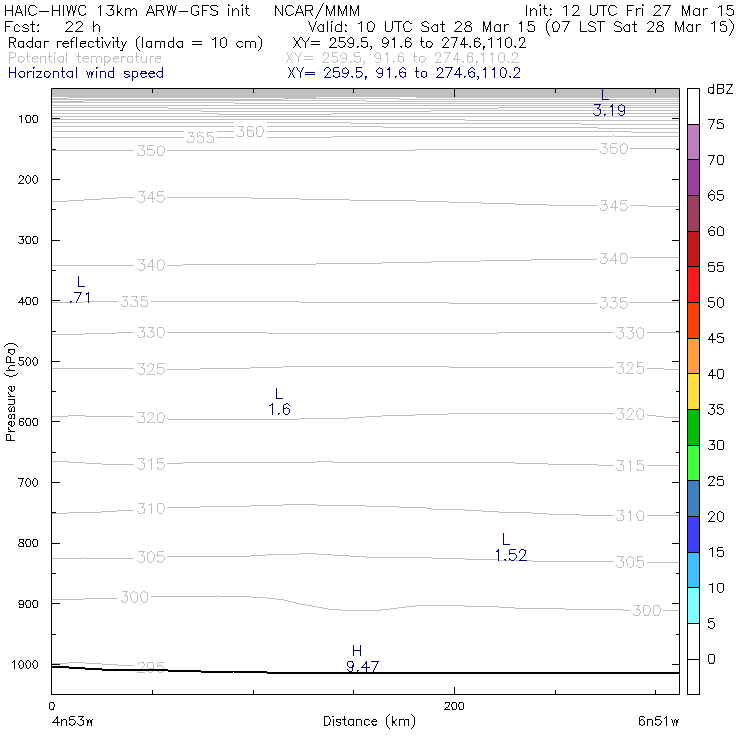Click the Horizontal wind speed legend text
The image size is (740, 740).
click(86, 73)
